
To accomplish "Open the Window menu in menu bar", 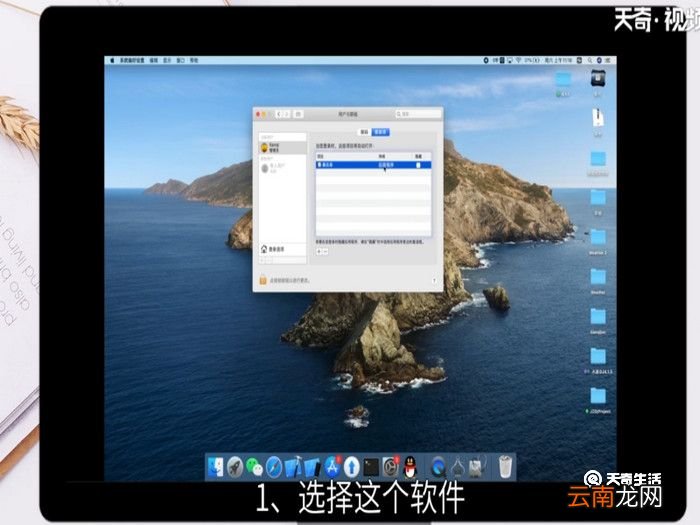I will click(180, 60).
